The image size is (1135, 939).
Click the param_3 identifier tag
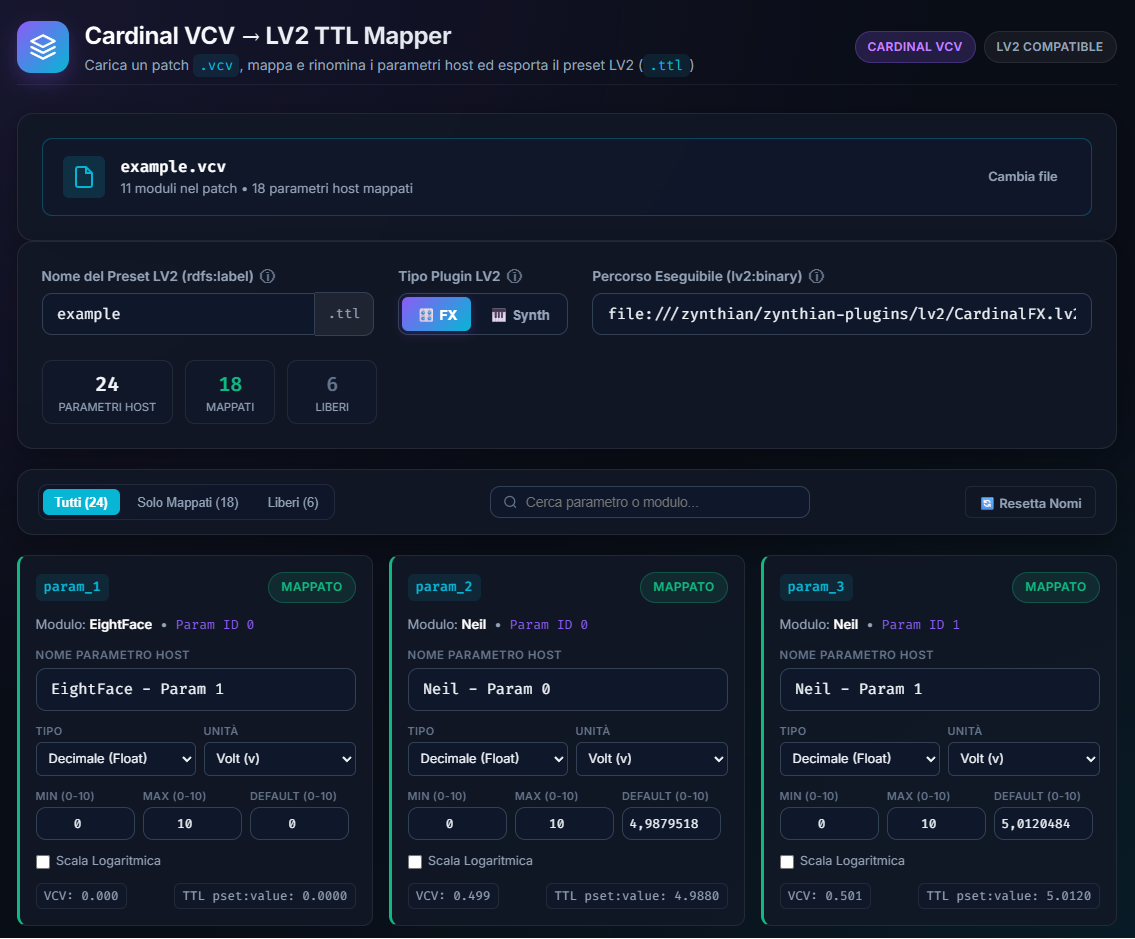pyautogui.click(x=816, y=587)
